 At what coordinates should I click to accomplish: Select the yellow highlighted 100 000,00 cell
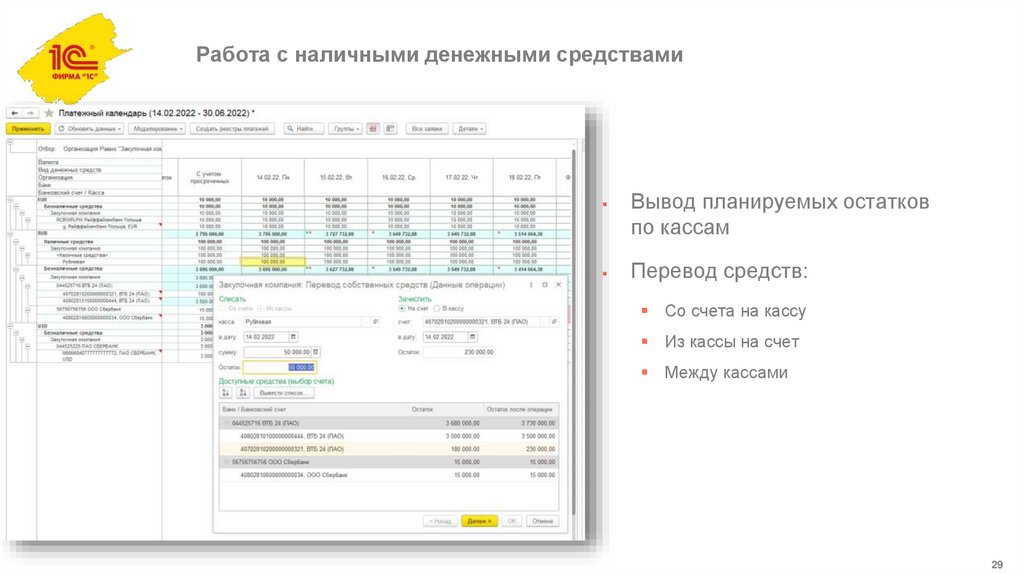click(x=273, y=262)
